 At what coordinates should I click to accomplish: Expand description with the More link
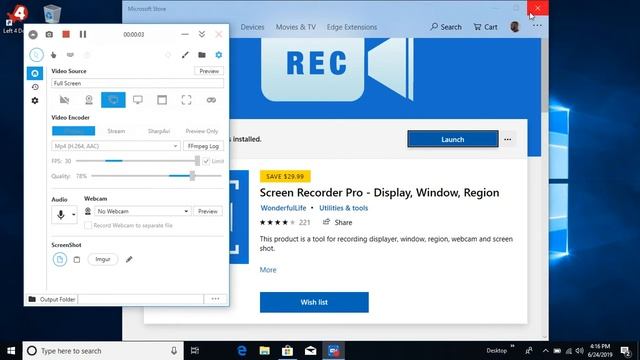tap(268, 270)
